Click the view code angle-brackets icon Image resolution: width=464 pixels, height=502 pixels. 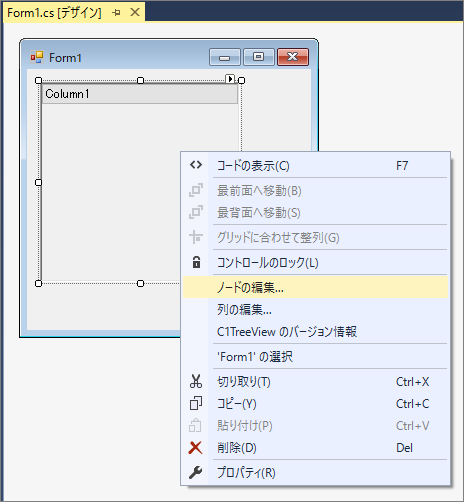coord(196,165)
